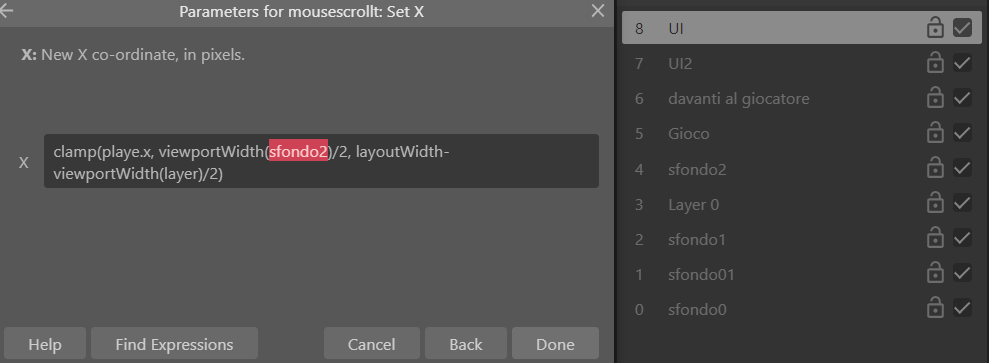Lock the UI layer
The width and height of the screenshot is (989, 363).
(x=935, y=28)
